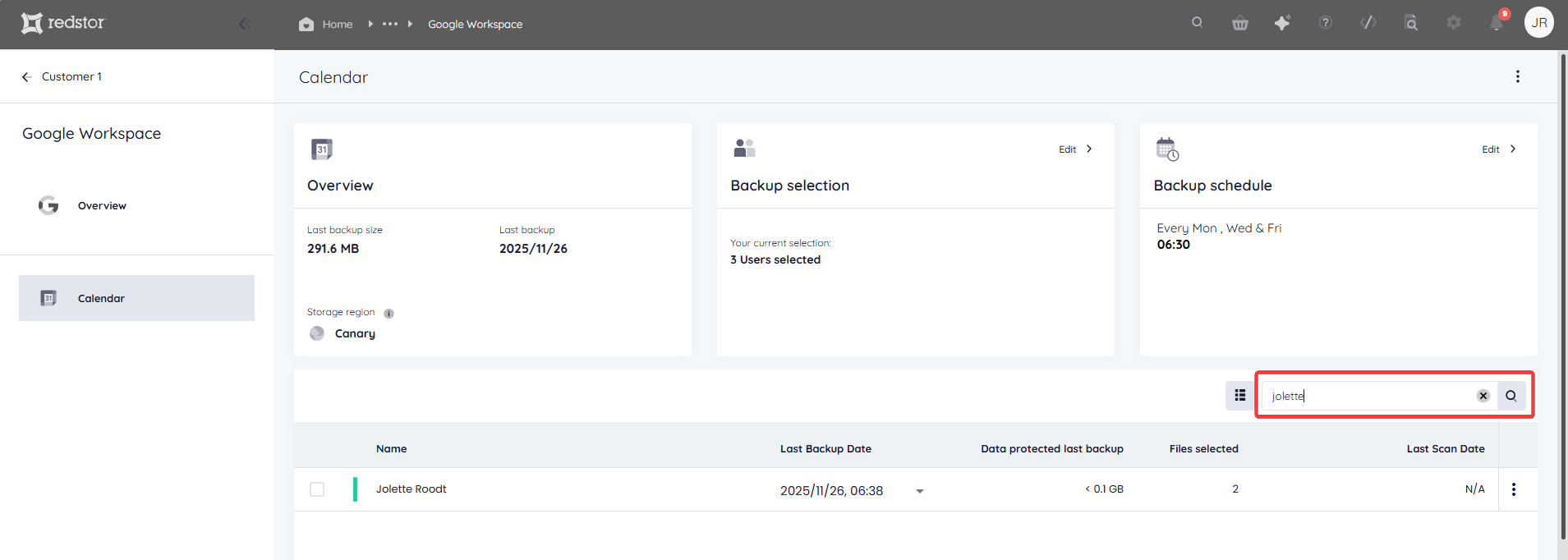Screen dimensions: 1568x560
Task: Click the Backup selection users icon
Action: [x=744, y=148]
